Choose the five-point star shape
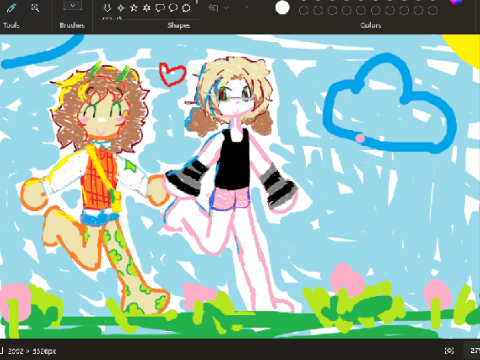 (x=134, y=8)
